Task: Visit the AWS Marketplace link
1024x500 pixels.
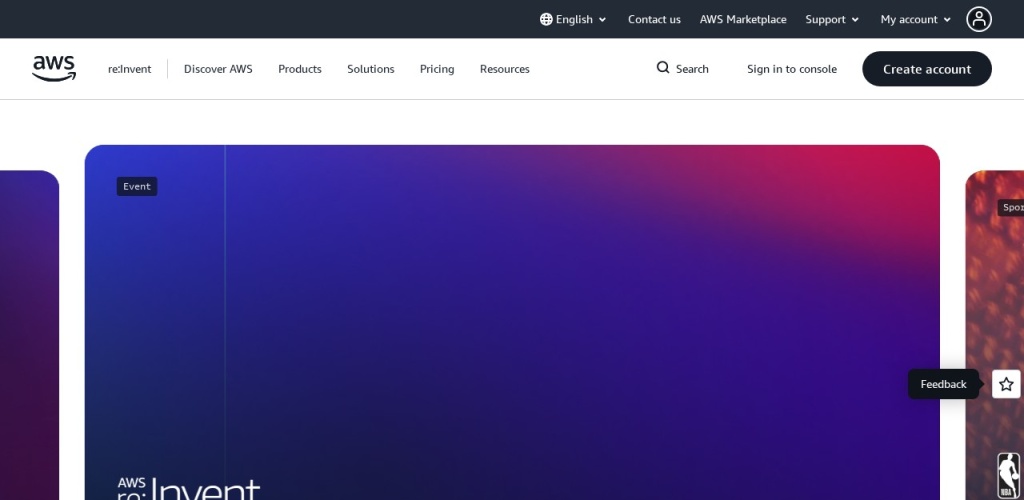Action: point(743,19)
